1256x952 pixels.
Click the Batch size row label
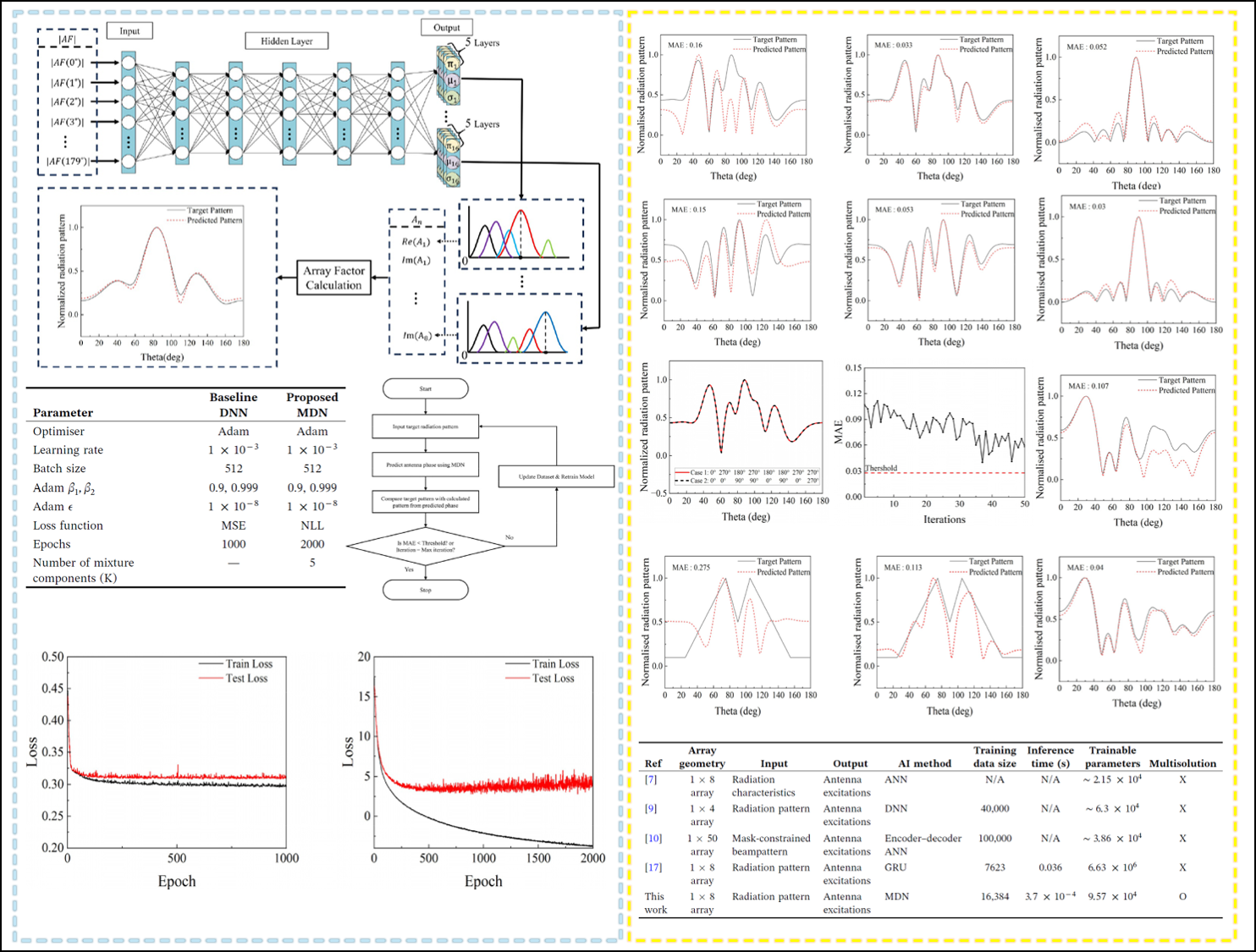click(x=59, y=469)
